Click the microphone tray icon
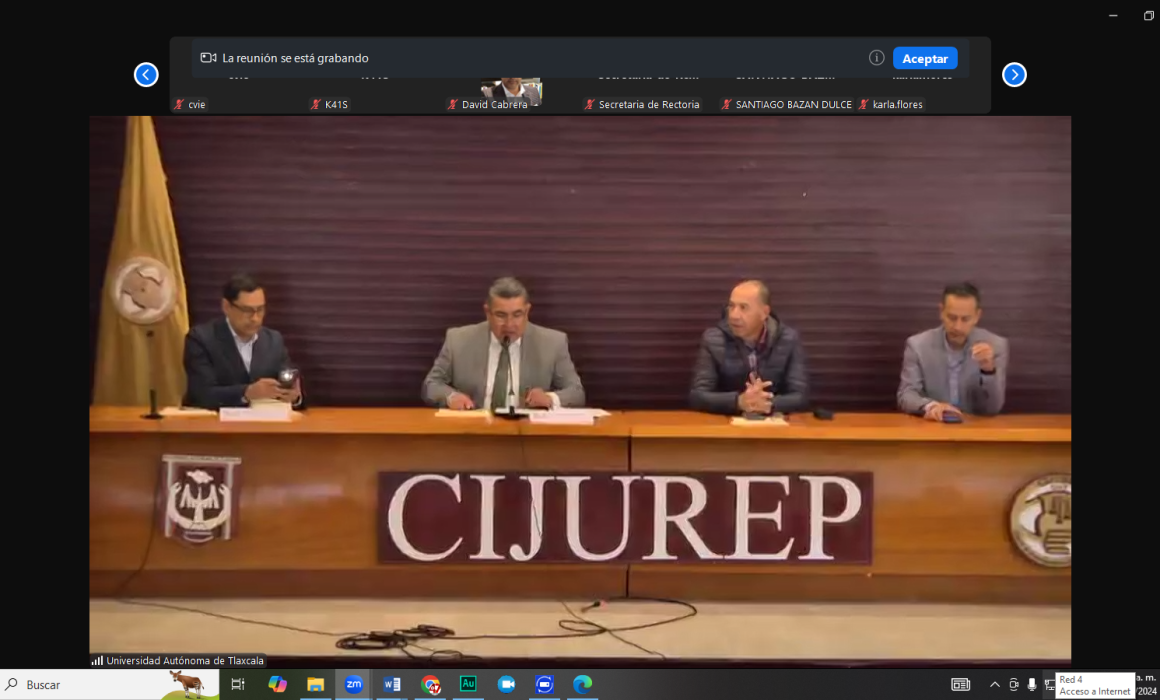 tap(1032, 684)
